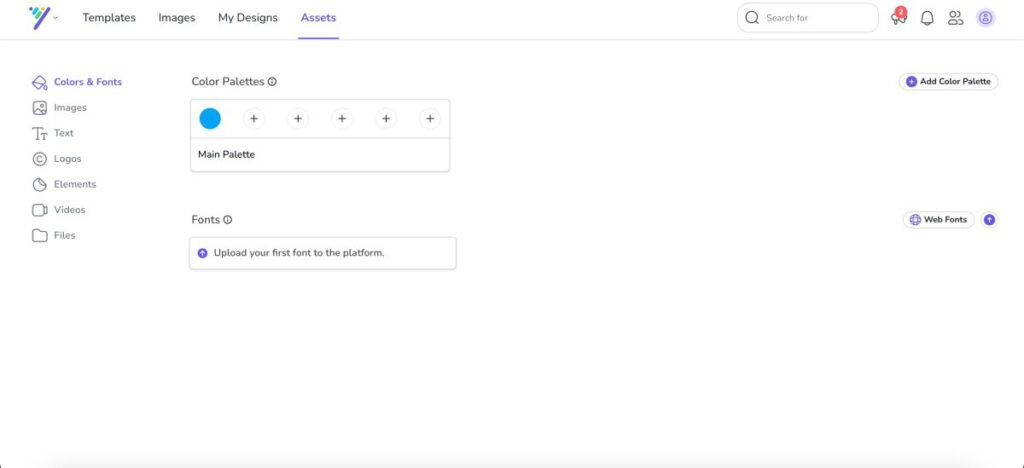The width and height of the screenshot is (1024, 468).
Task: Go to the Images top navigation tab
Action: 177,18
